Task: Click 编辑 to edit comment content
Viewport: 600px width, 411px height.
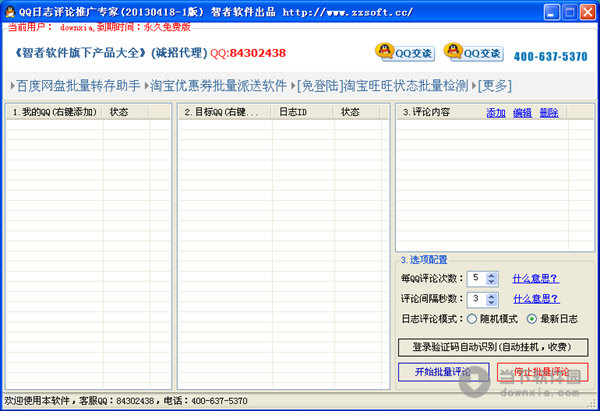Action: click(x=522, y=113)
